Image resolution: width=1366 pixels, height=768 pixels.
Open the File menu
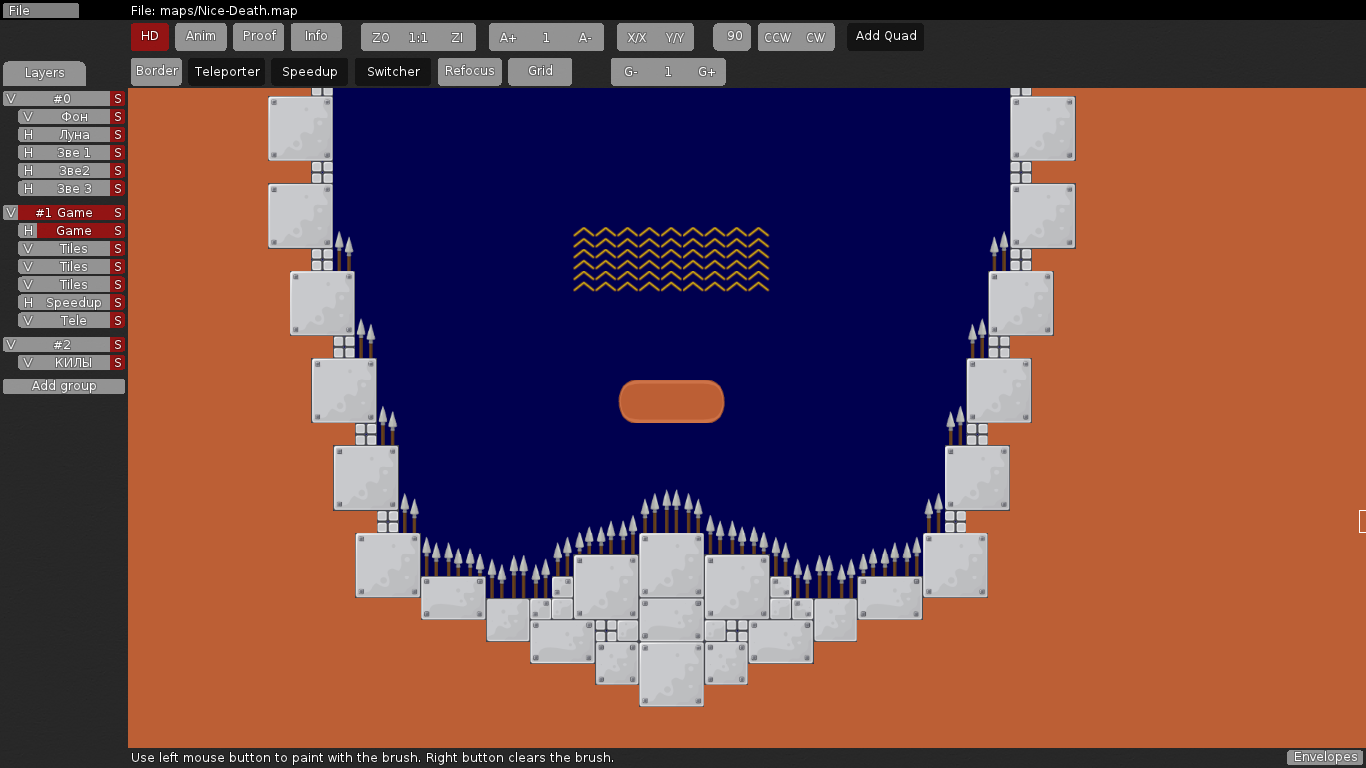pyautogui.click(x=40, y=10)
